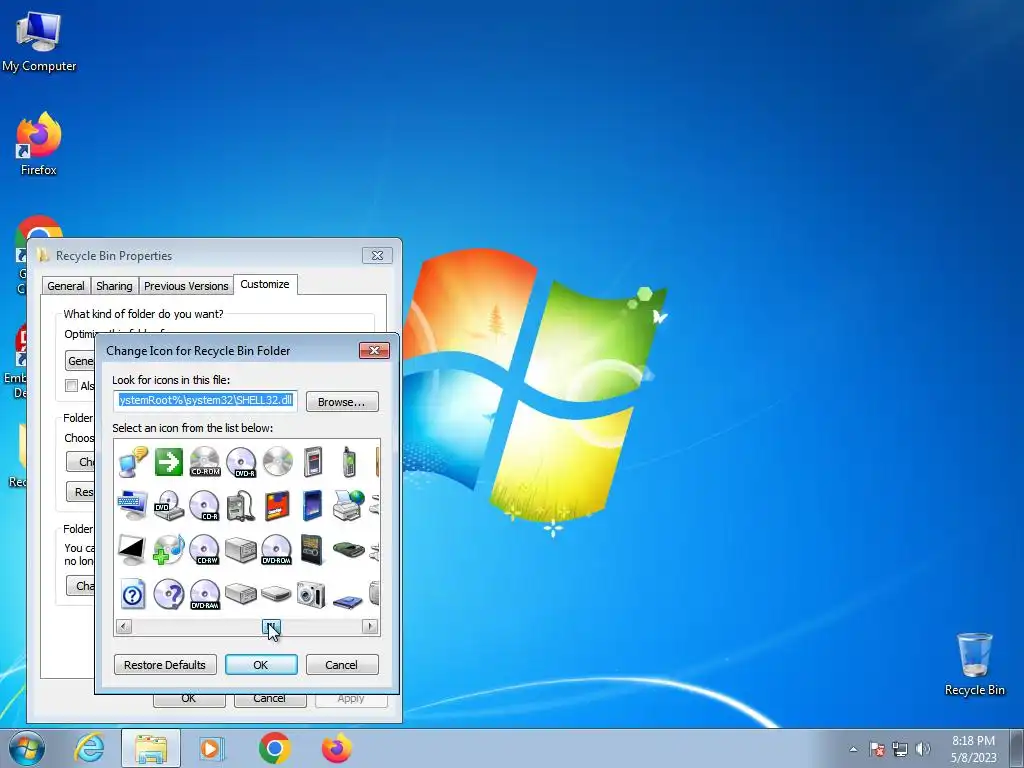Open Windows Explorer from taskbar
The image size is (1024, 768).
pos(151,748)
